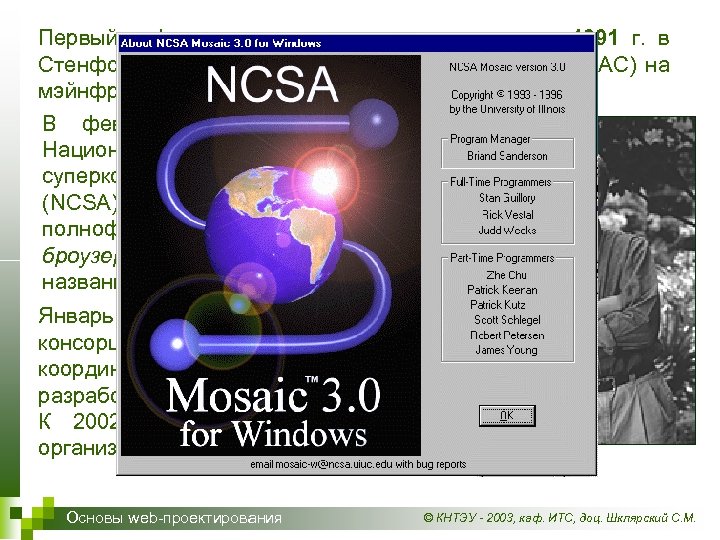The image size is (720, 540).
Task: Click the Copyright 1993 - 1996 line
Action: coord(506,95)
